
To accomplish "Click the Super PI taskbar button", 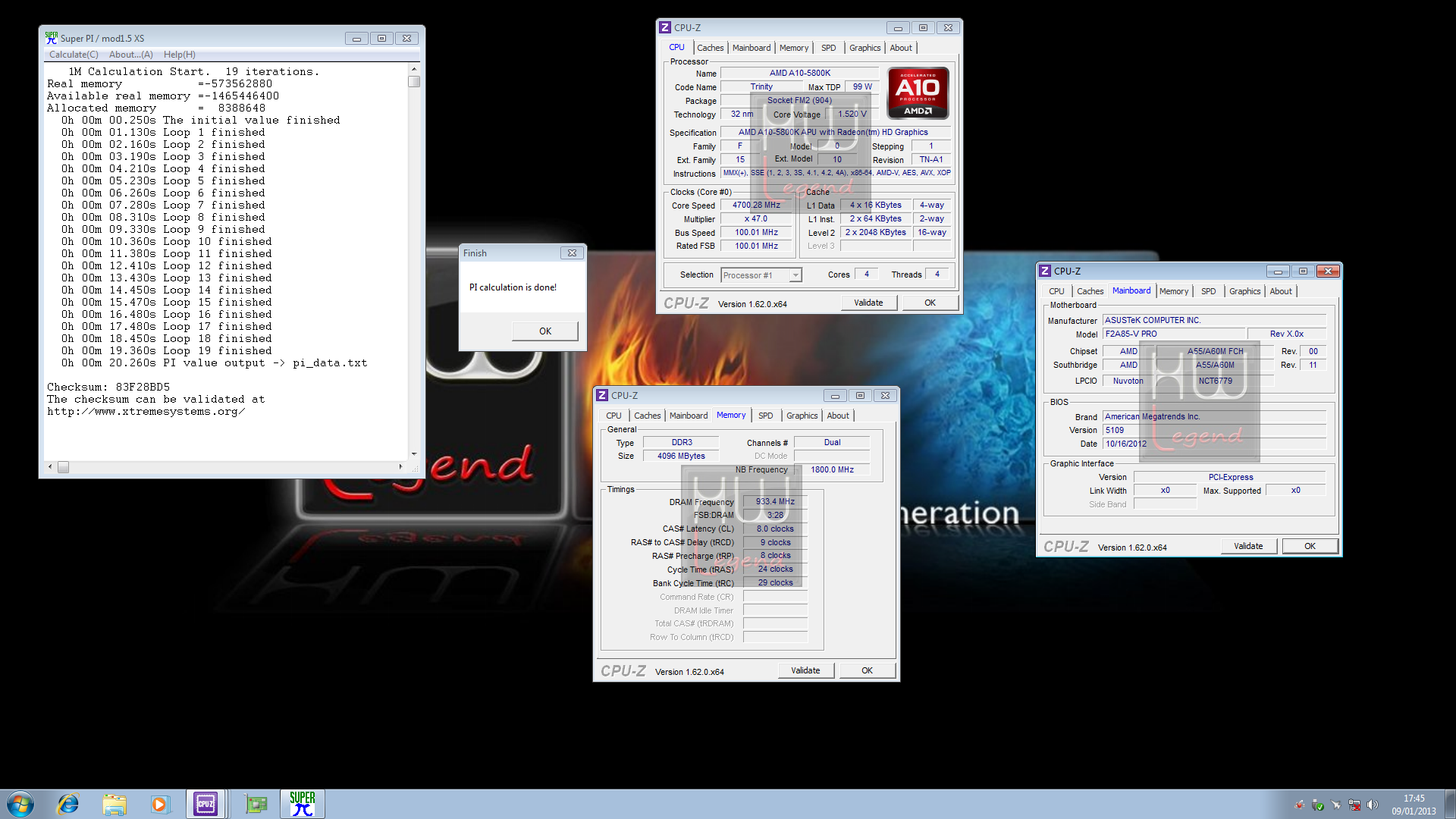I will 303,804.
